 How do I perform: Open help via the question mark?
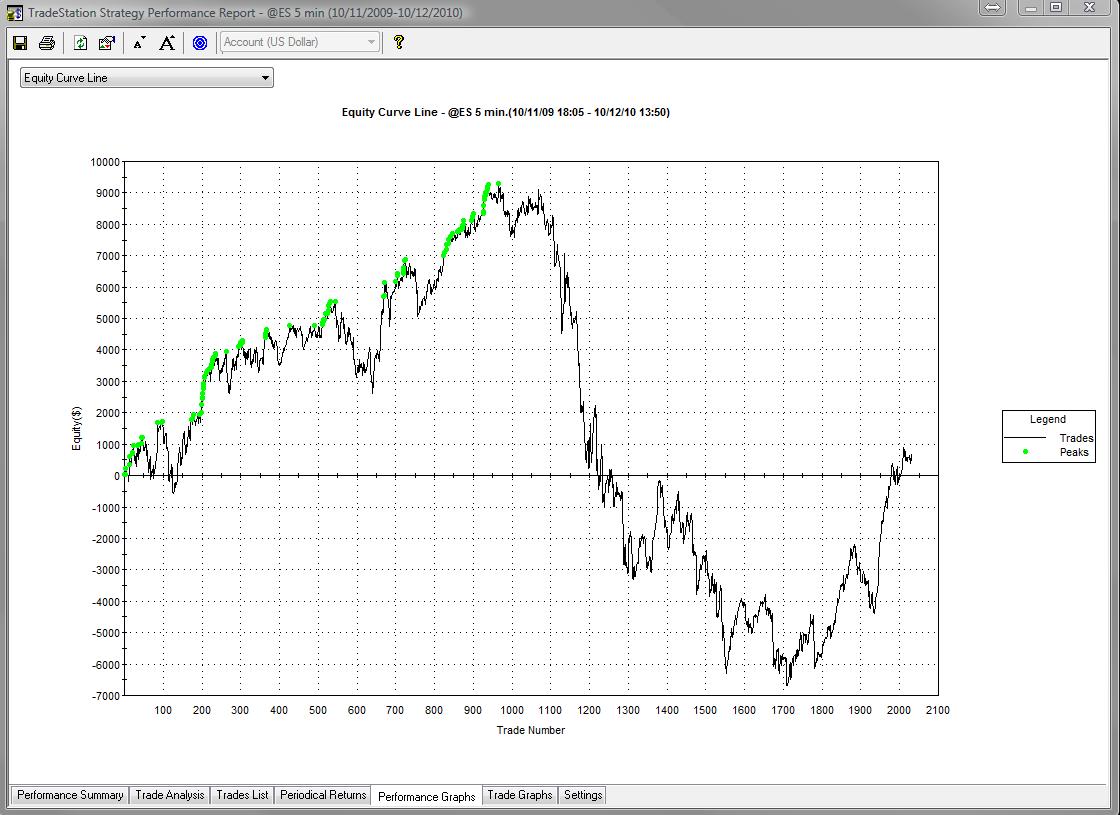tap(399, 42)
